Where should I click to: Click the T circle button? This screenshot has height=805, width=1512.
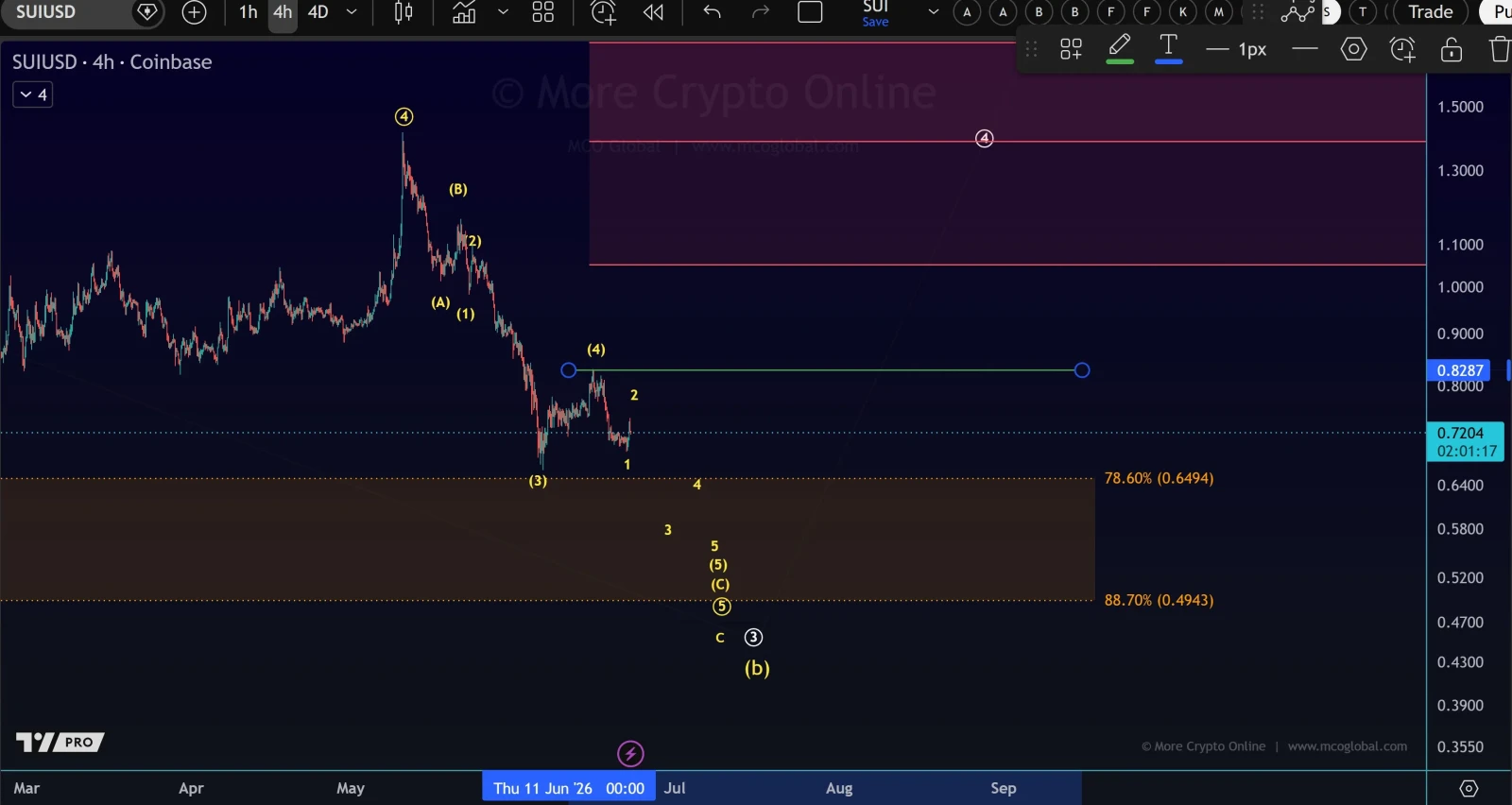point(1363,12)
